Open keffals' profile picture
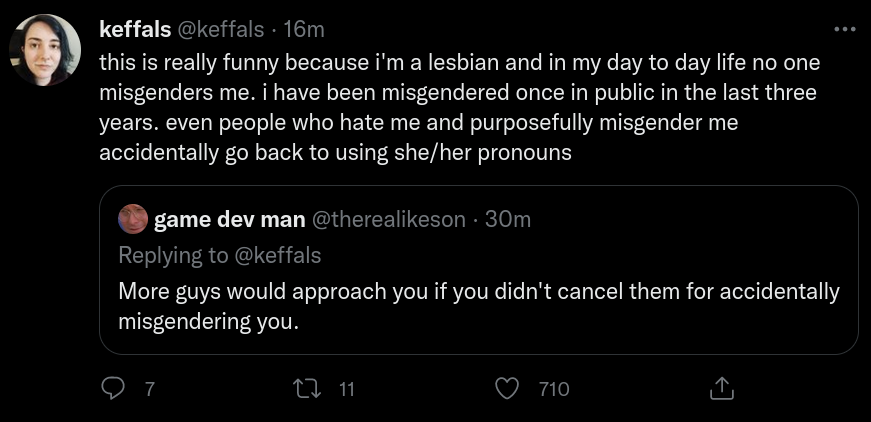Image resolution: width=871 pixels, height=422 pixels. coord(44,50)
